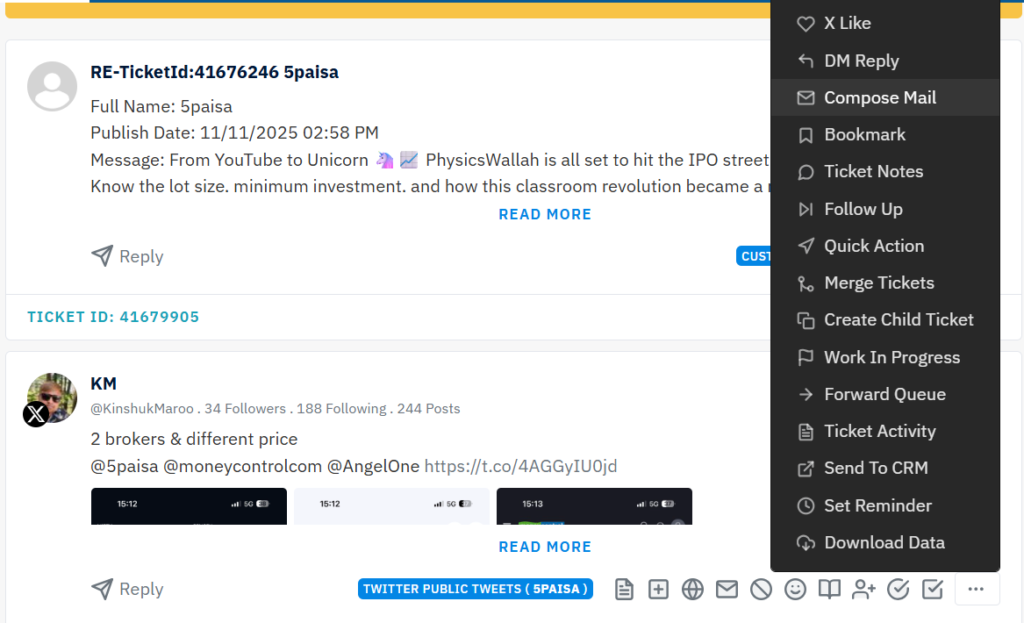Select Send To CRM menu option
The width and height of the screenshot is (1024, 623).
[x=875, y=468]
